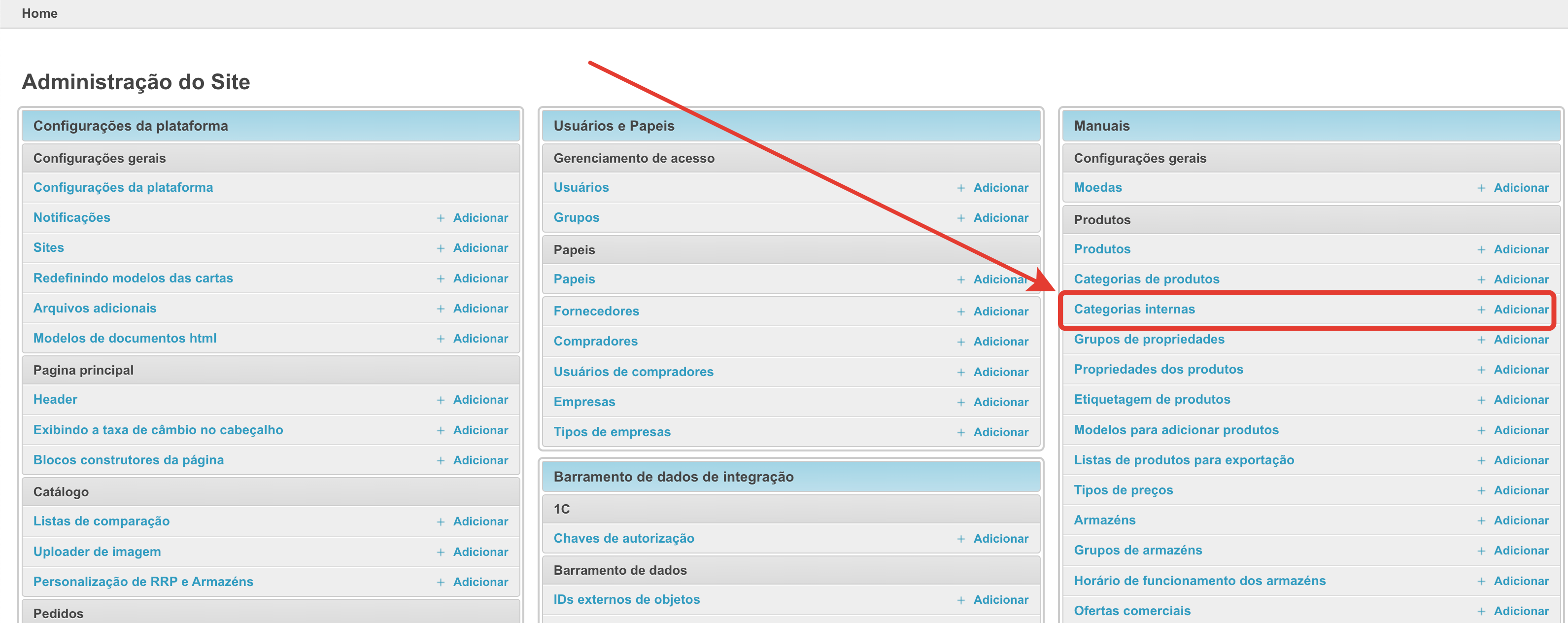Click the plus icon for Chaves de autorização
1568x623 pixels.
coord(960,539)
